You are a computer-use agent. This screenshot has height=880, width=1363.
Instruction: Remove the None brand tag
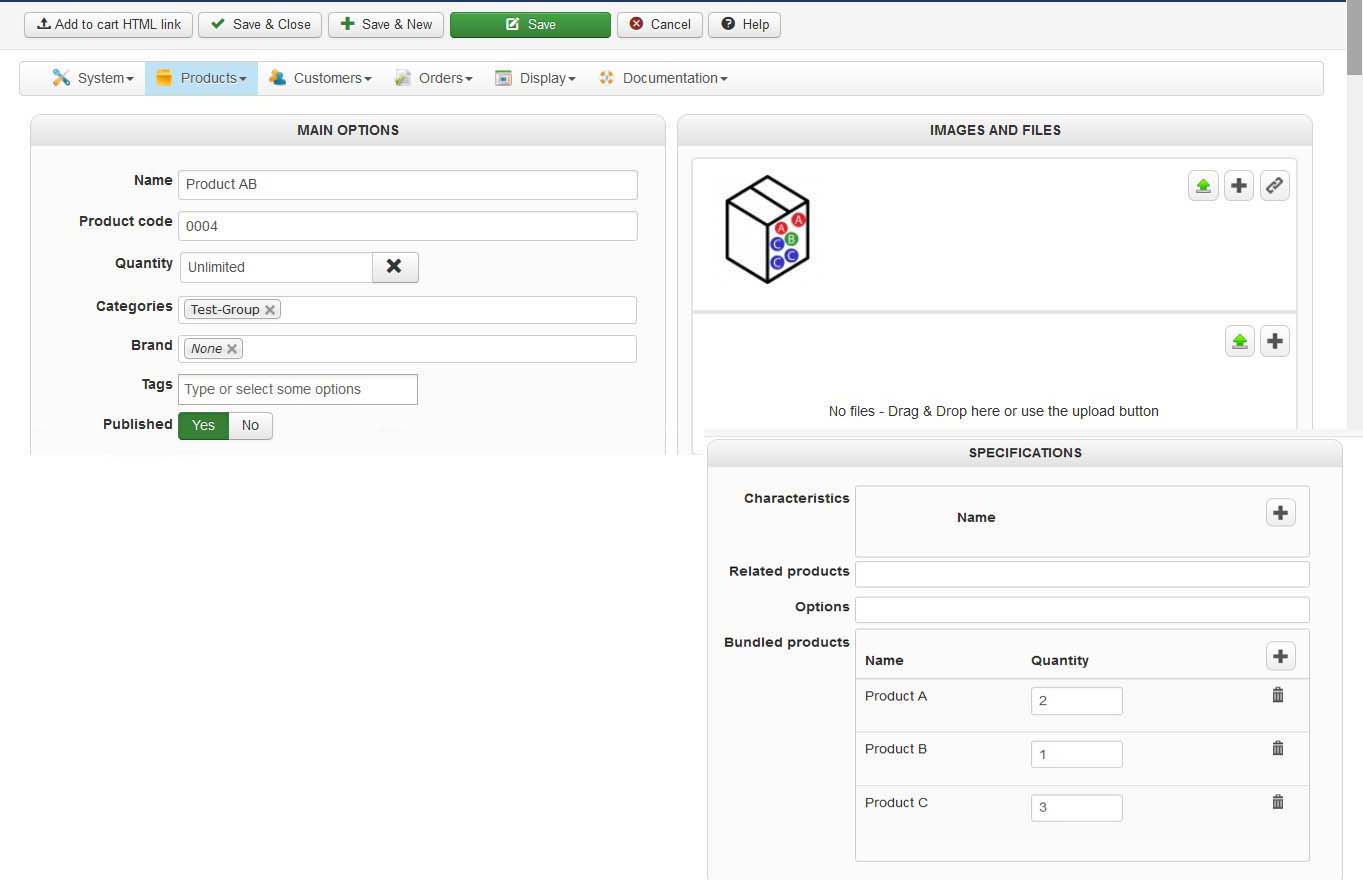[232, 349]
